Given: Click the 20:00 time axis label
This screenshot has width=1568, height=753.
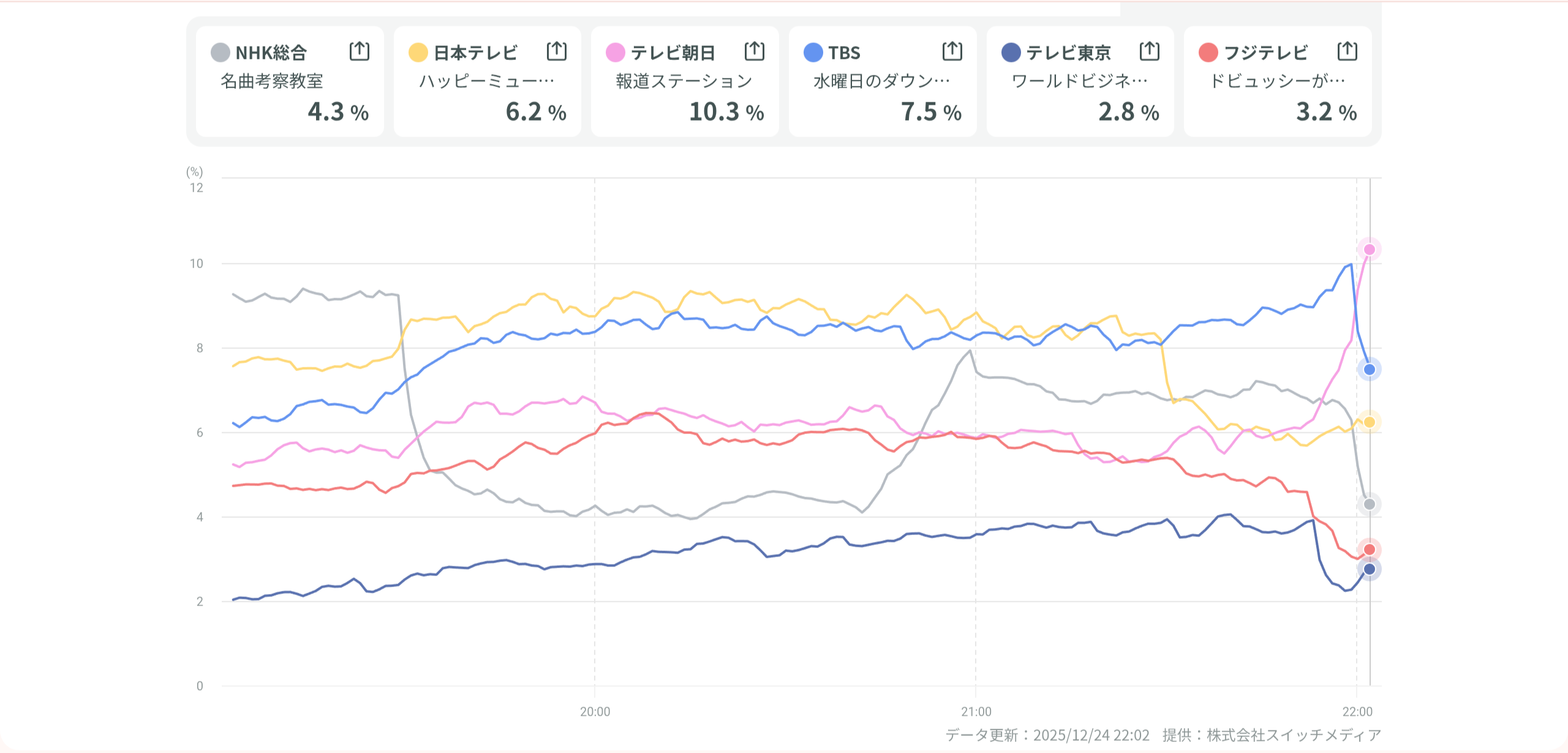Looking at the screenshot, I should (595, 711).
